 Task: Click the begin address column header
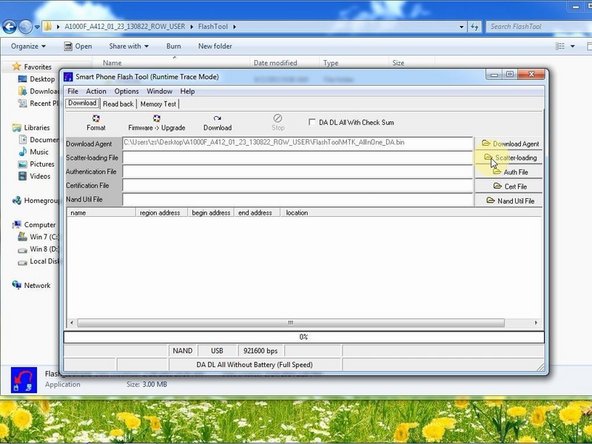[211, 213]
